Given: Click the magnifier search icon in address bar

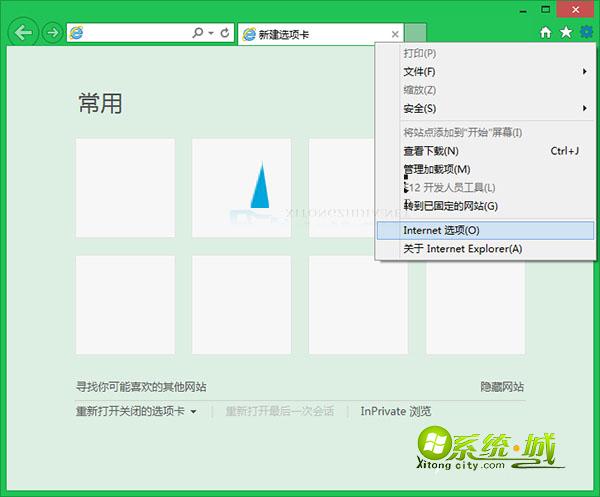Looking at the screenshot, I should pos(198,33).
